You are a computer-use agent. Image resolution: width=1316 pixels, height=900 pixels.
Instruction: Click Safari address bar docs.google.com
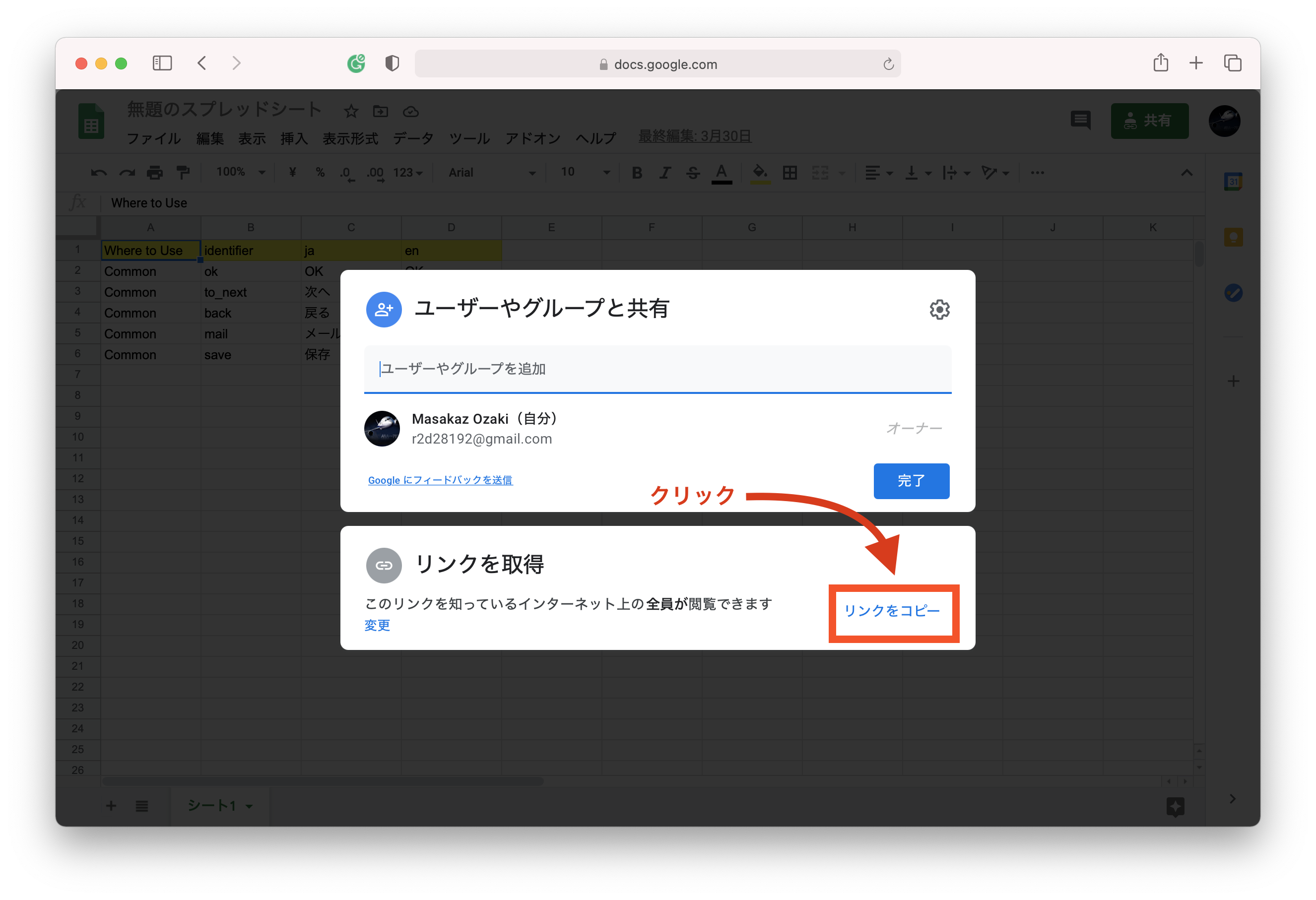(x=658, y=64)
